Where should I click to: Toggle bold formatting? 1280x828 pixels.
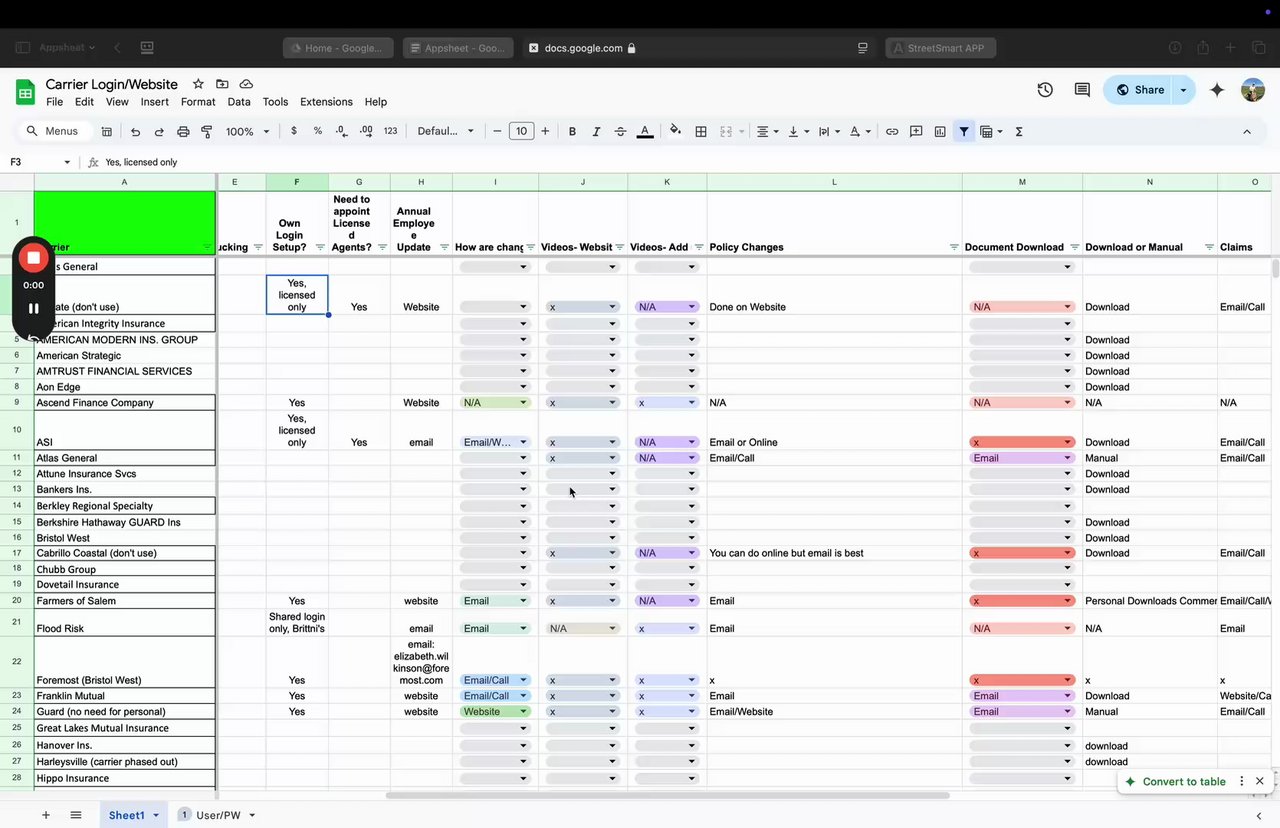[x=572, y=131]
